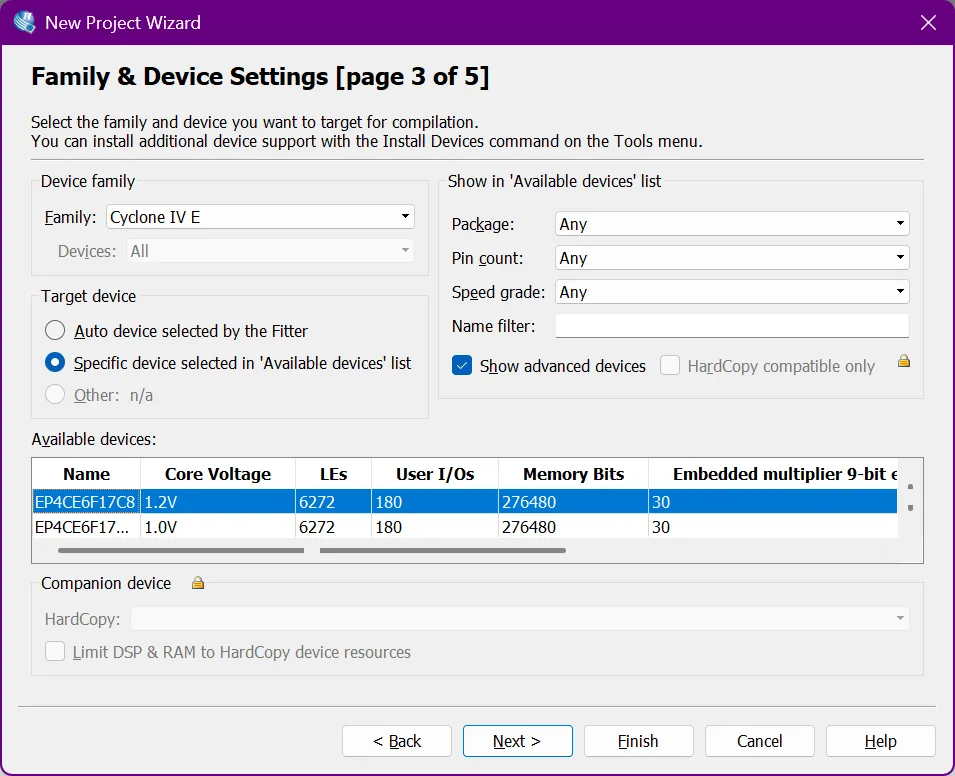The width and height of the screenshot is (955, 776).
Task: Click the lock icon beside HardCopy compatible only
Action: (904, 361)
